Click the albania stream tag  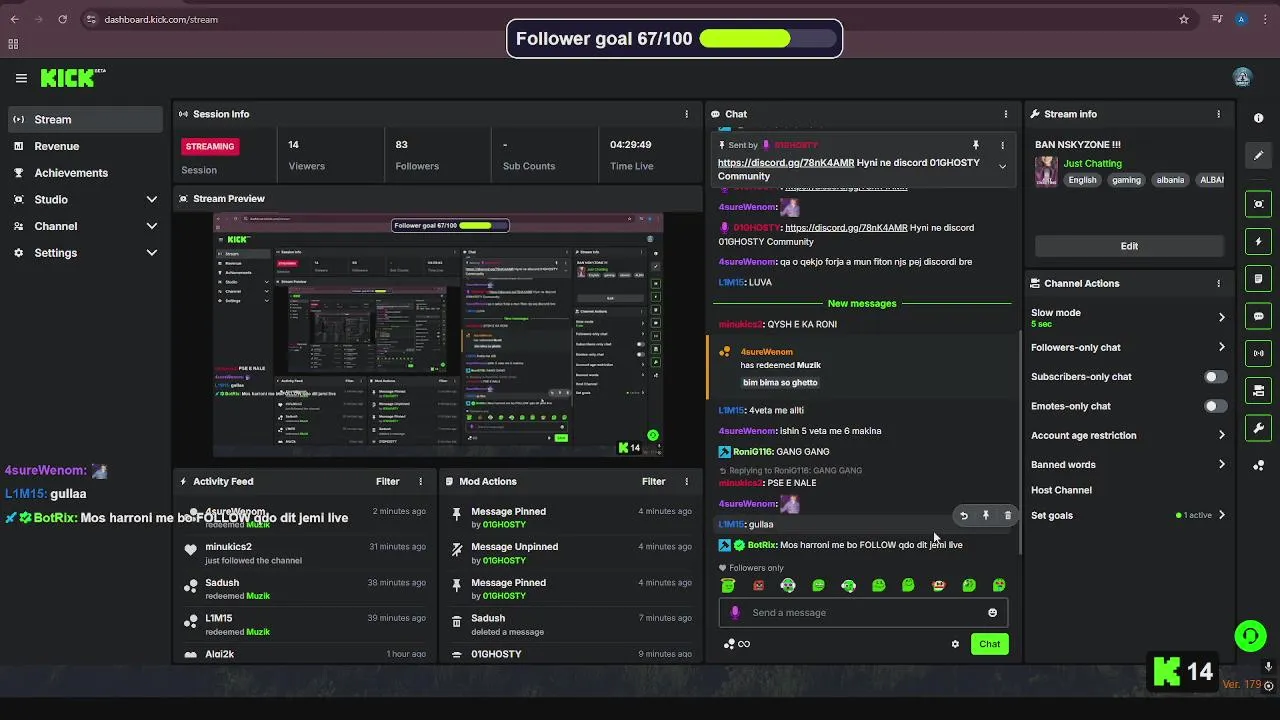coord(1170,180)
